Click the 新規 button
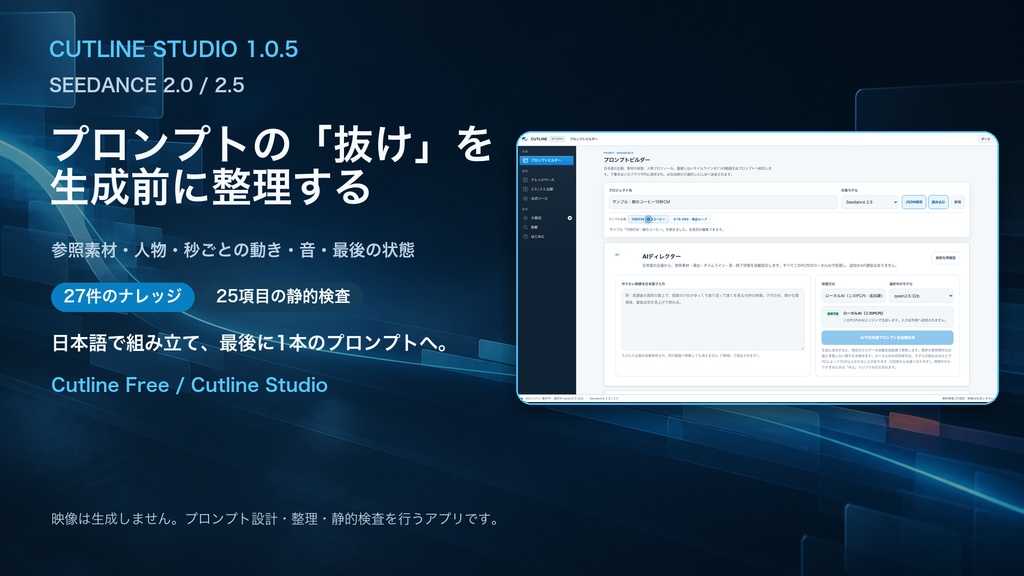Screen dimensions: 1024x576 [x=957, y=202]
